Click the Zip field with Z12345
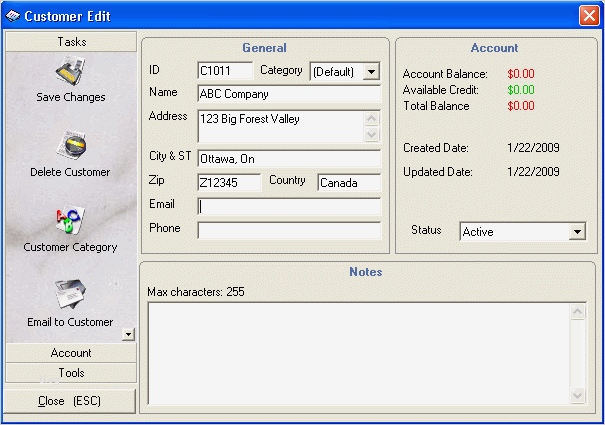 coord(229,183)
